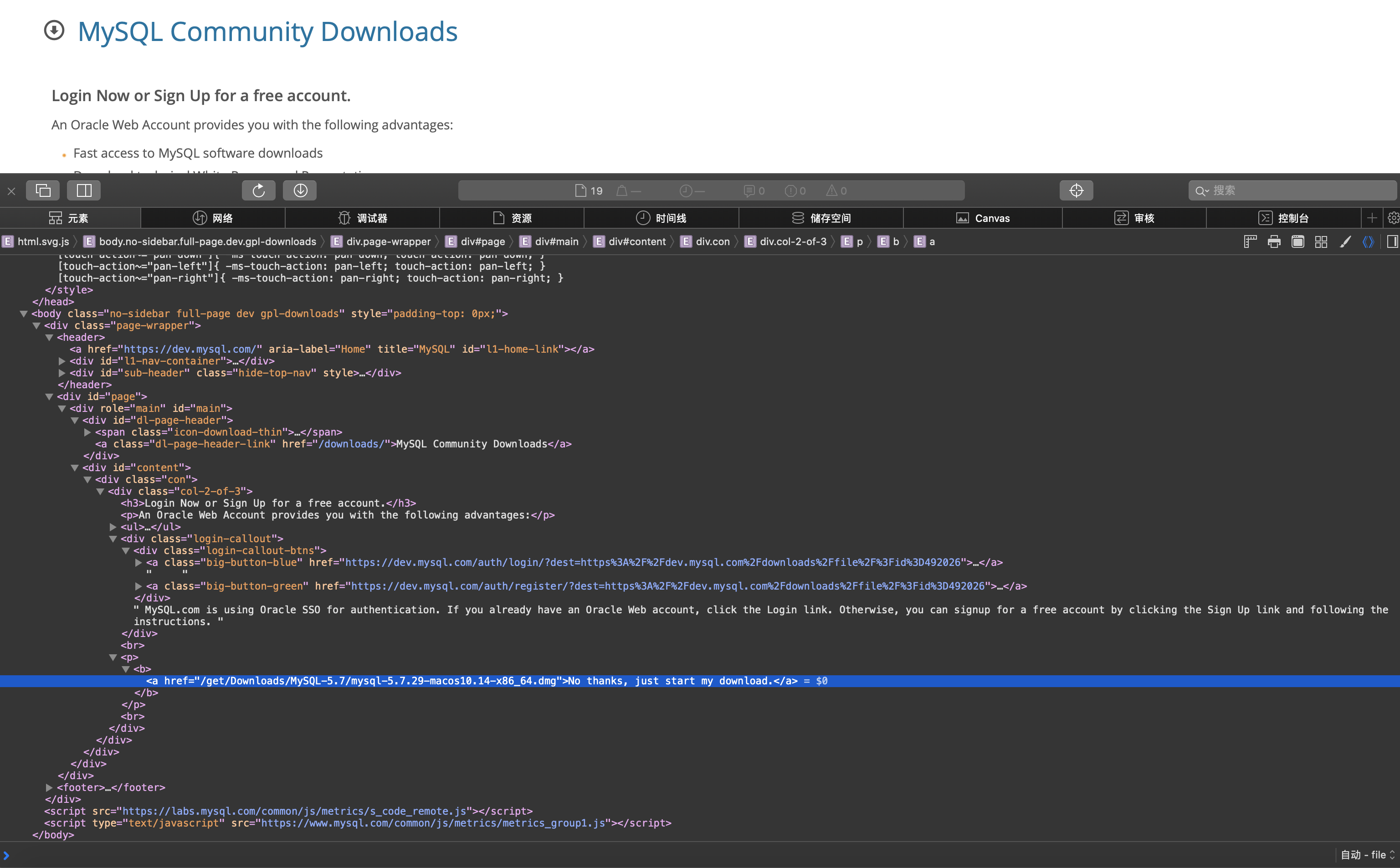1400x868 pixels.
Task: Collapse the login-callout div
Action: coord(113,539)
